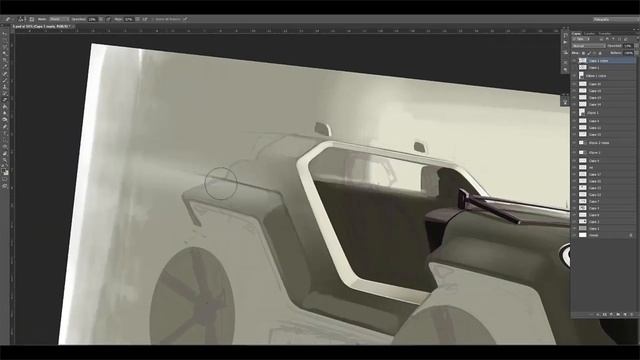Open the workspace switcher dropdown
Image resolution: width=640 pixels, height=360 pixels.
click(616, 19)
